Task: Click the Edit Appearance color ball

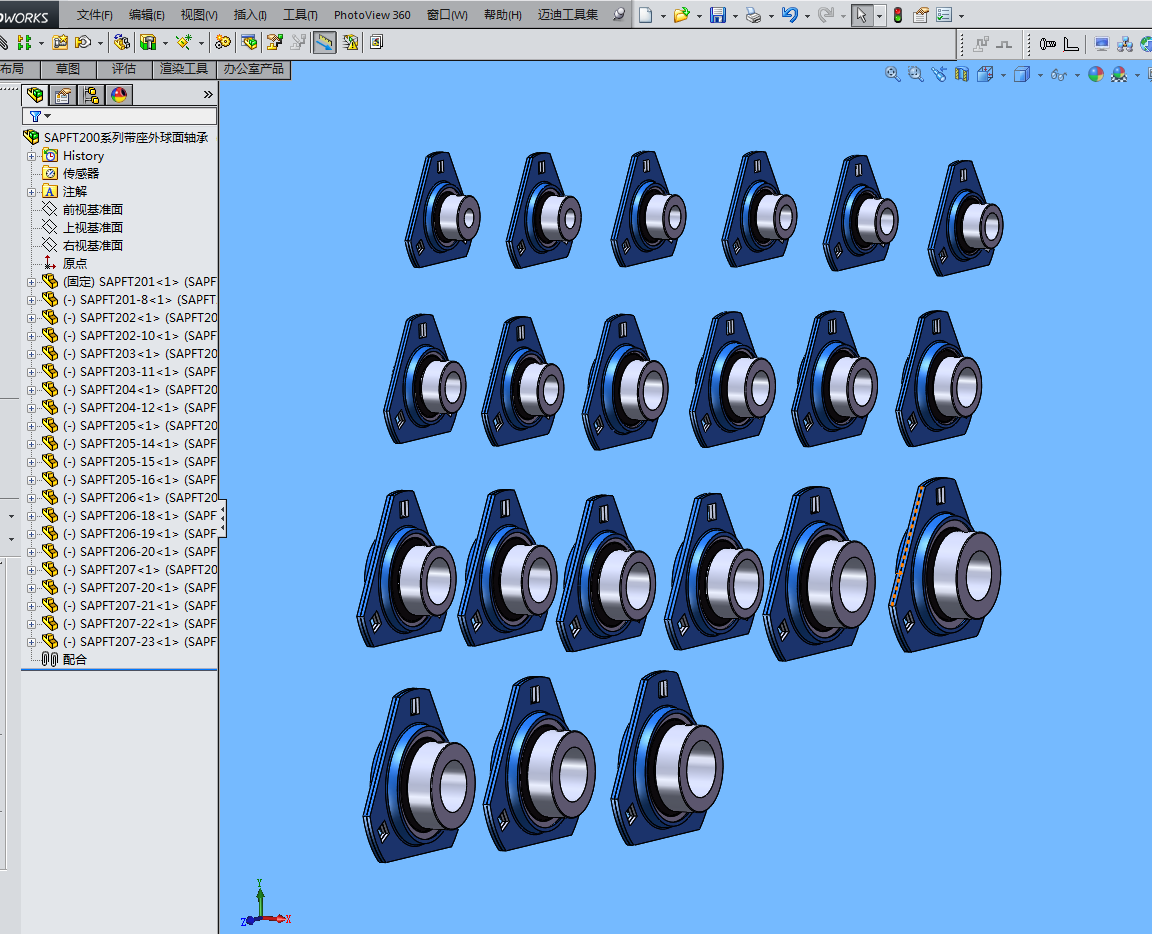Action: coord(1095,74)
